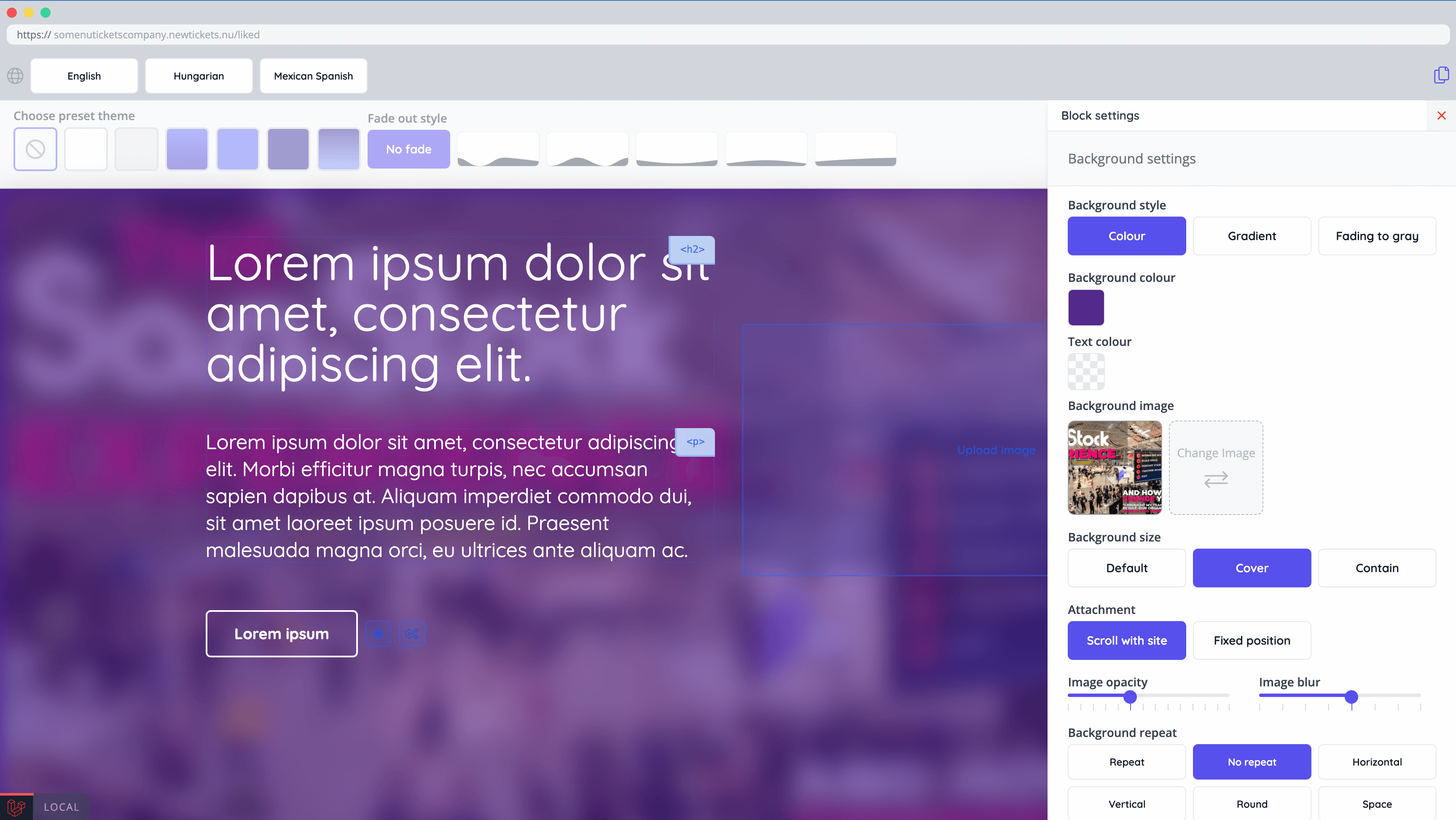Click the Change Image swap arrows
The height and width of the screenshot is (820, 1456).
point(1216,479)
